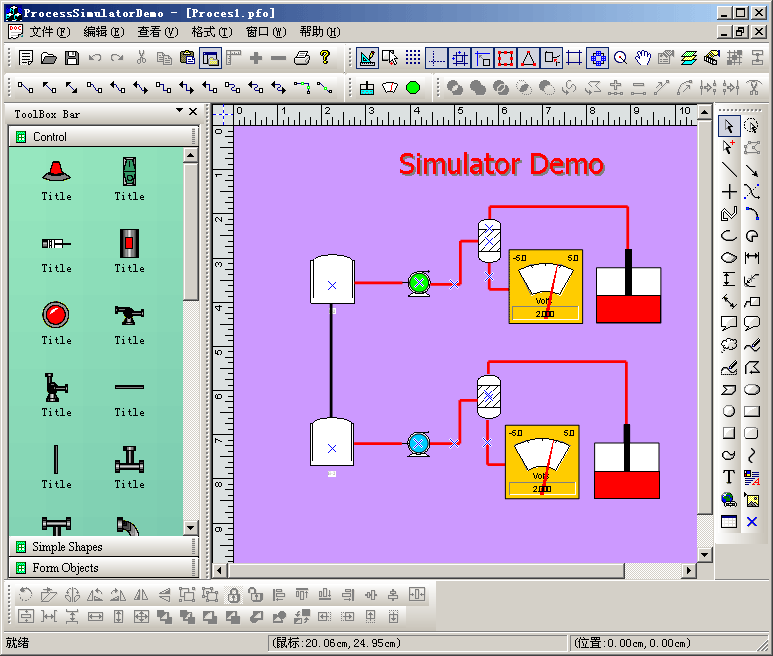
Task: Expand the Simple Shapes category
Action: pos(67,547)
